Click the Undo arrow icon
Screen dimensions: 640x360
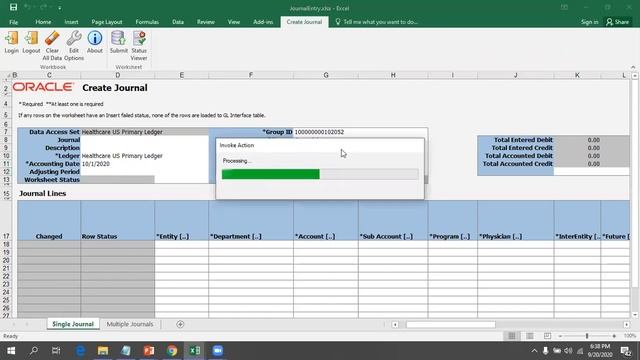pyautogui.click(x=28, y=7)
